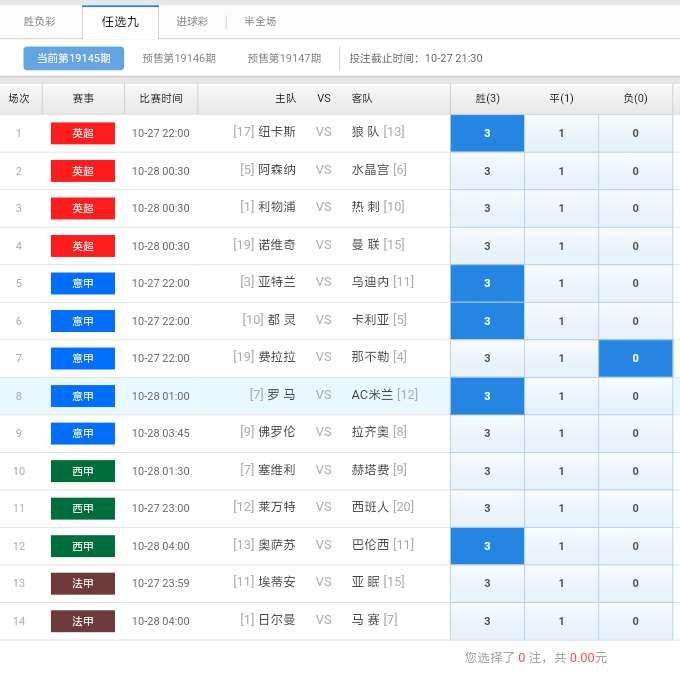The width and height of the screenshot is (680, 677).
Task: Click the 意甲 badge on 佛罗伦 row
Action: point(83,433)
